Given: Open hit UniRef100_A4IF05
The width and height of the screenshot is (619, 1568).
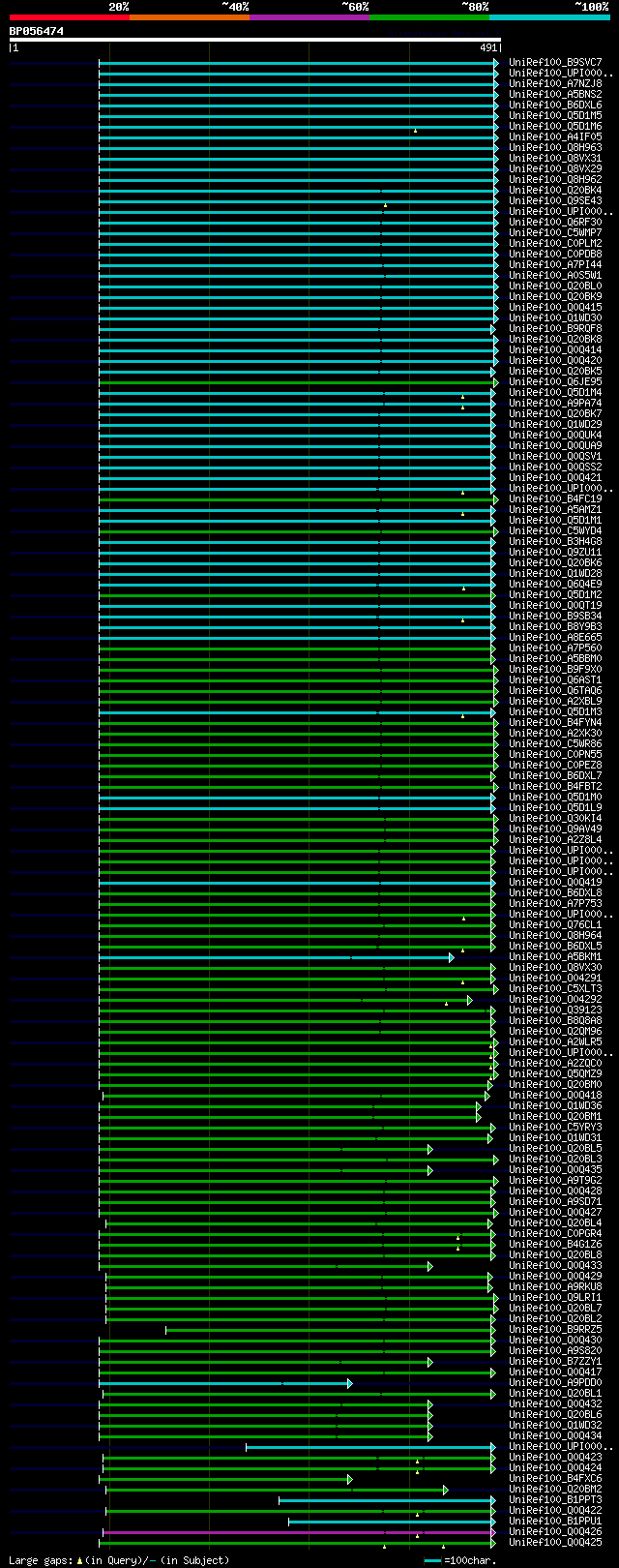Looking at the screenshot, I should (x=555, y=137).
